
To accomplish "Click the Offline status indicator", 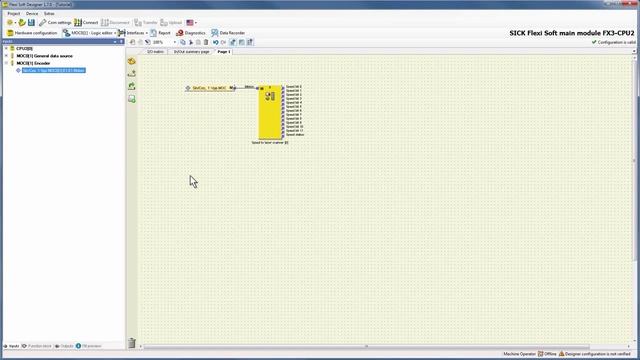I will 547,354.
